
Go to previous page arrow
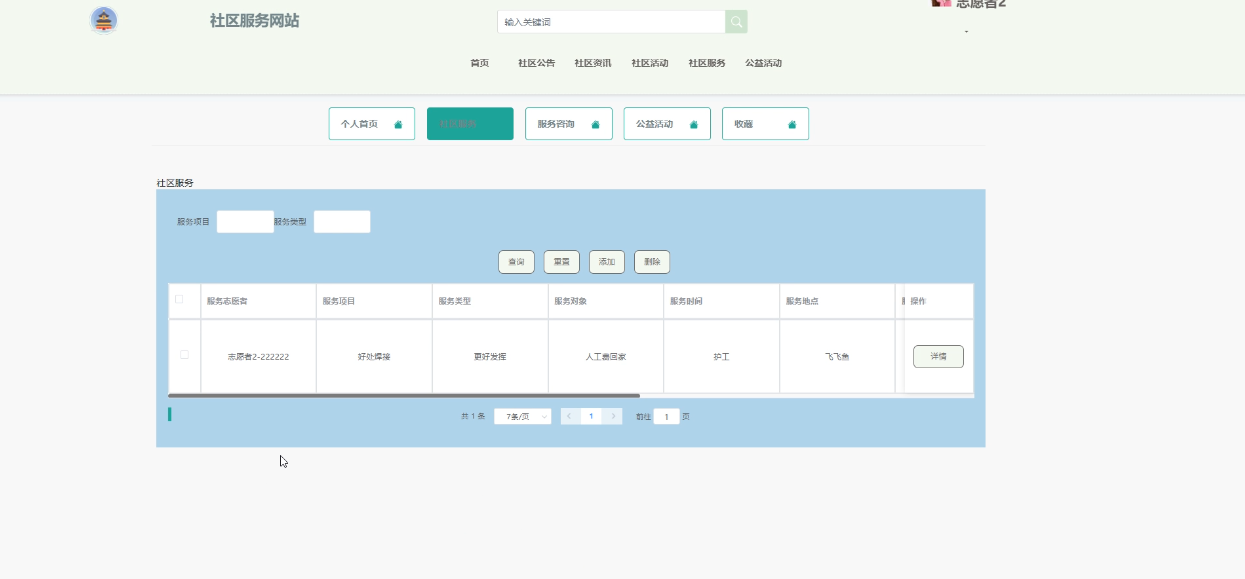click(570, 416)
